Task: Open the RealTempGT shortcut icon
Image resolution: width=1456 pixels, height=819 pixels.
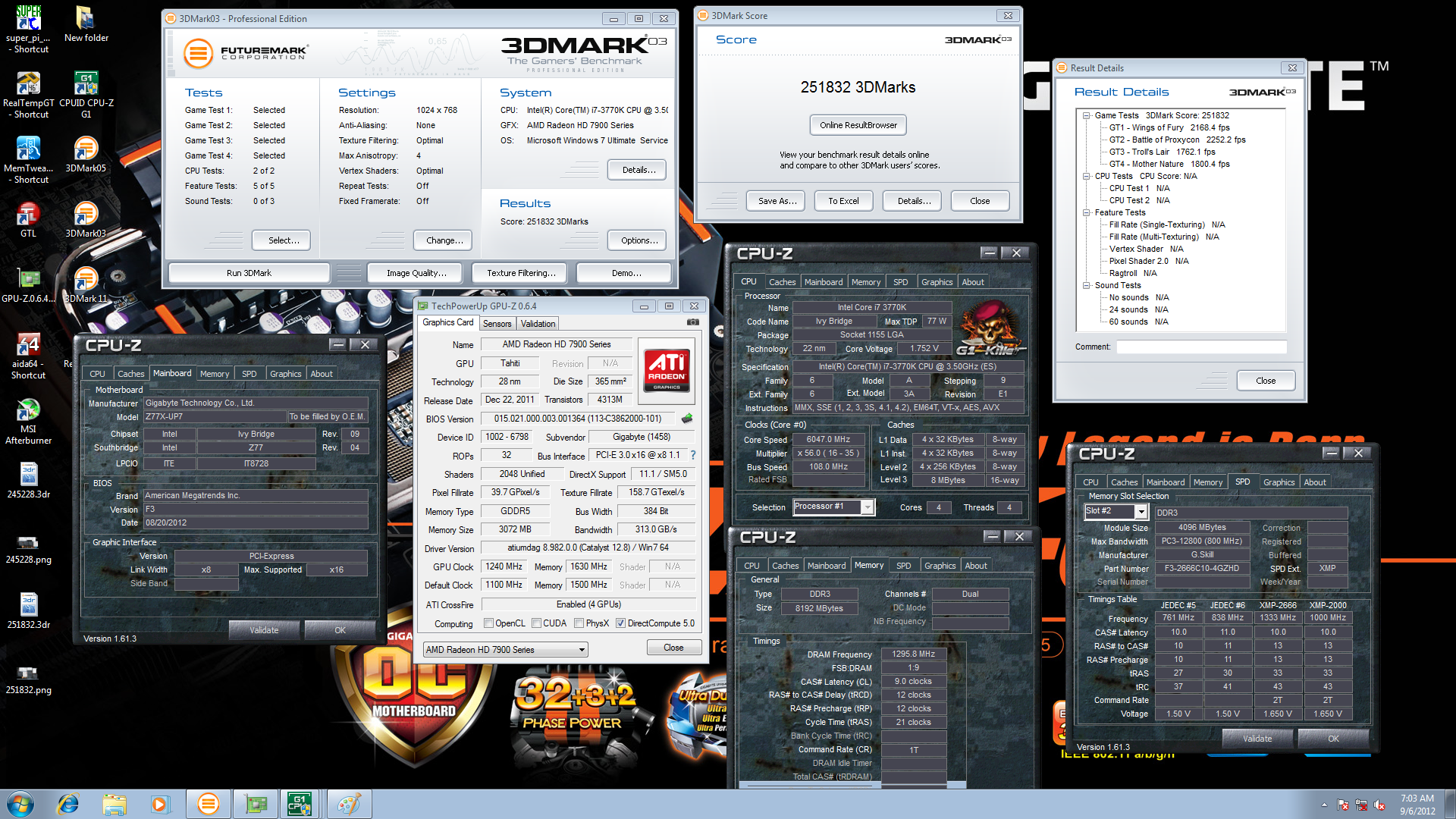Action: (x=28, y=94)
